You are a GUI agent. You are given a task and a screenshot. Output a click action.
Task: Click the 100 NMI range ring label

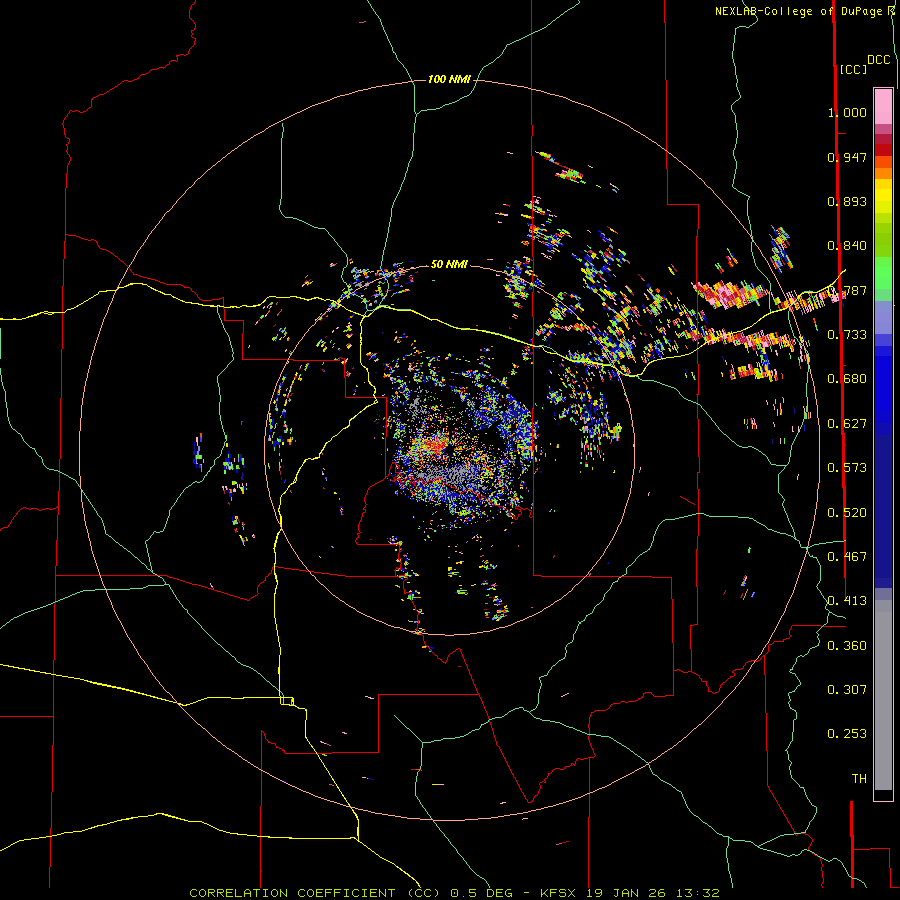click(449, 79)
